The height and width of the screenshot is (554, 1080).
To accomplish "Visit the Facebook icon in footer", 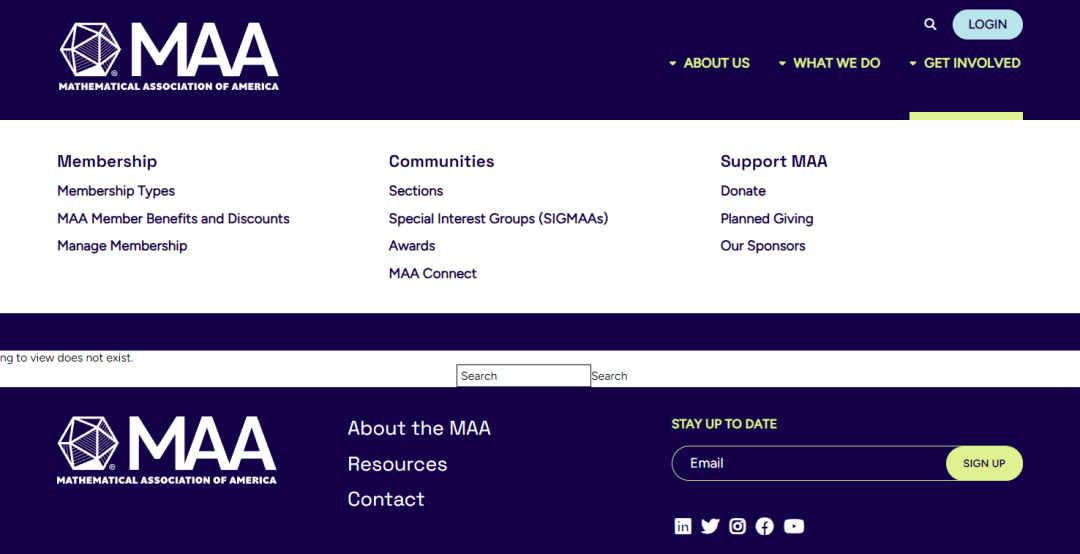I will click(765, 526).
